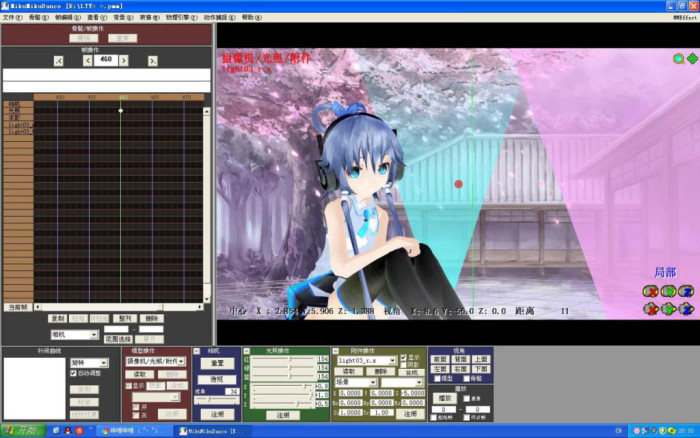The width and height of the screenshot is (700, 438).
Task: Open the 查看(V) menu
Action: click(x=97, y=17)
